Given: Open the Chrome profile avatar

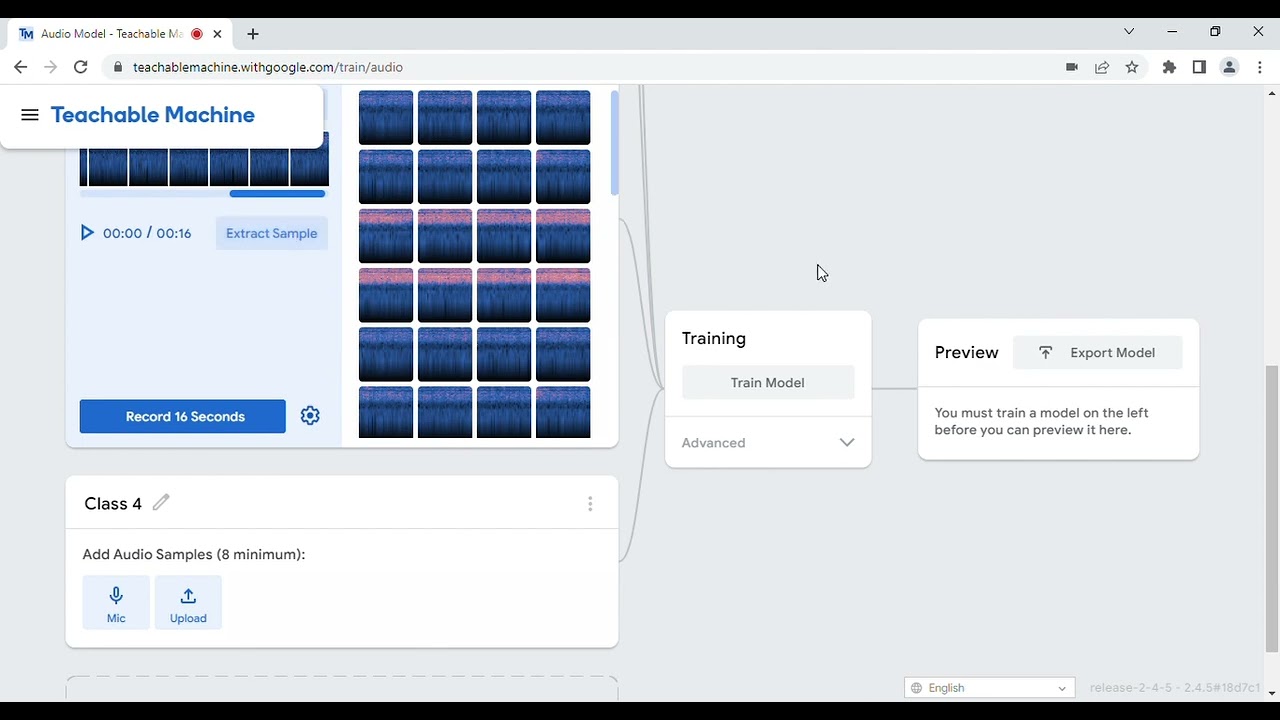Looking at the screenshot, I should [x=1230, y=67].
